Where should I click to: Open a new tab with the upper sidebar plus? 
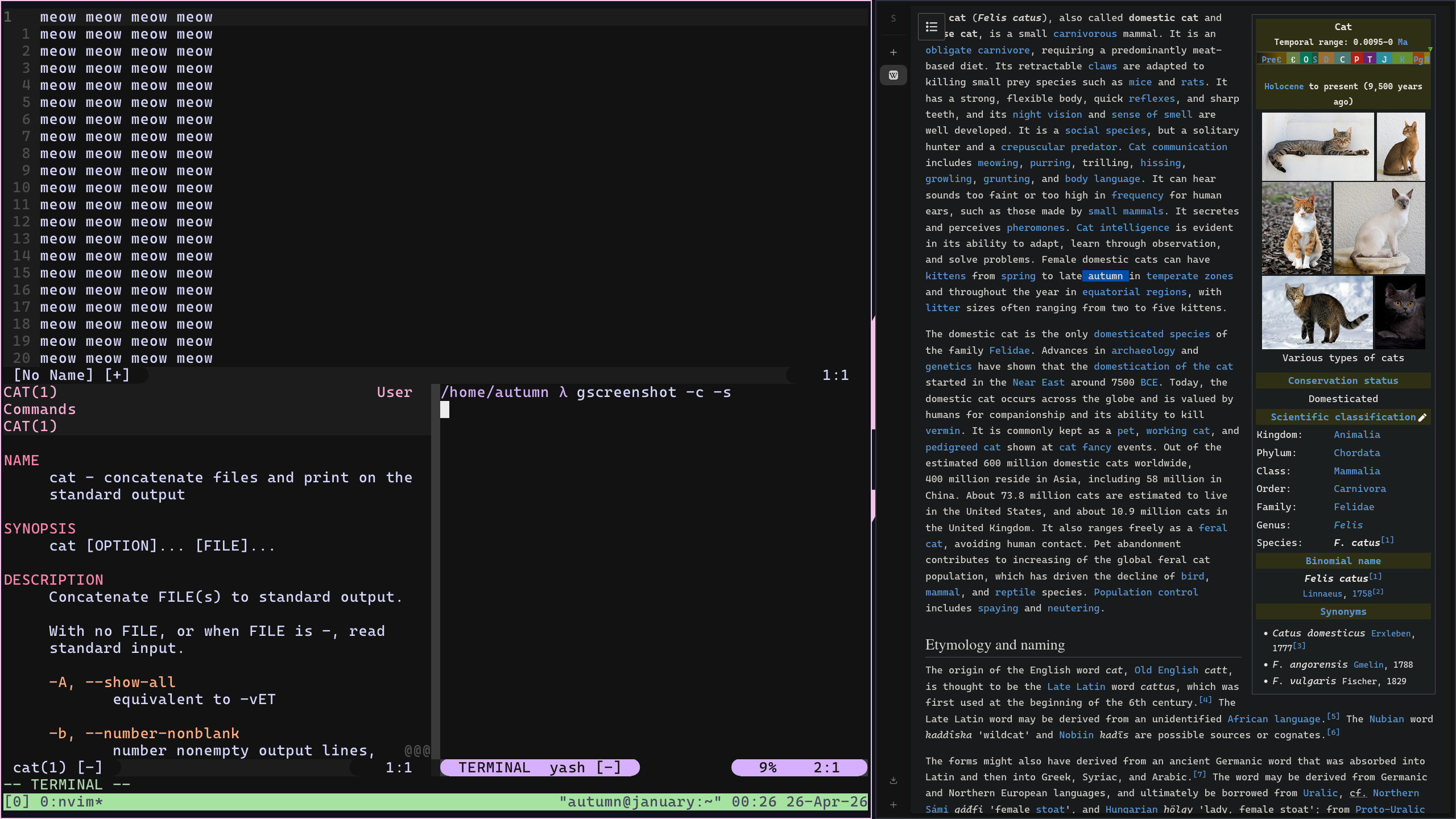(894, 52)
